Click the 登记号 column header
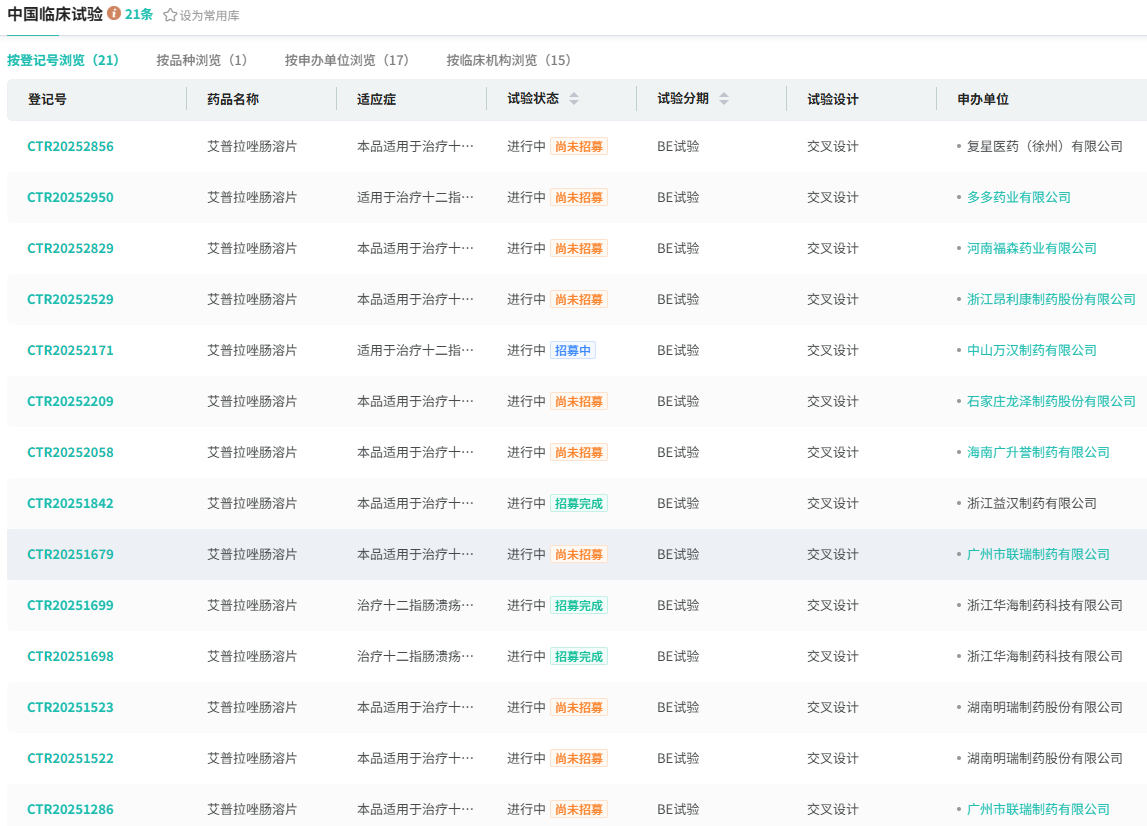The height and width of the screenshot is (826, 1147). (x=48, y=99)
